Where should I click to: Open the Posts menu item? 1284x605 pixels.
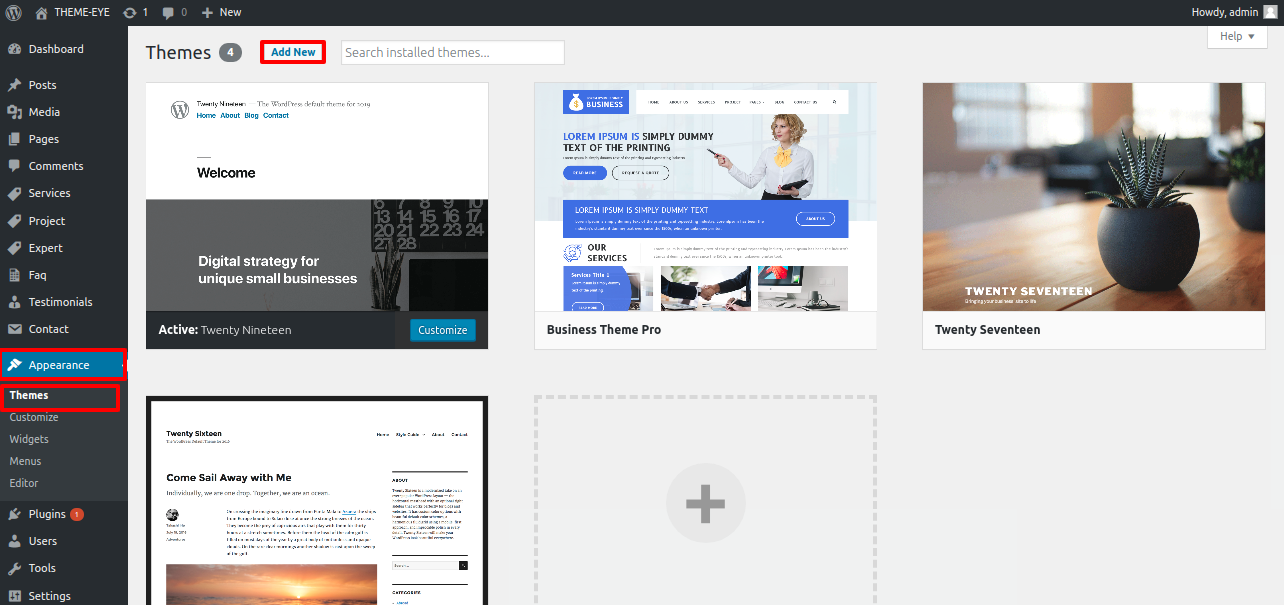click(64, 85)
